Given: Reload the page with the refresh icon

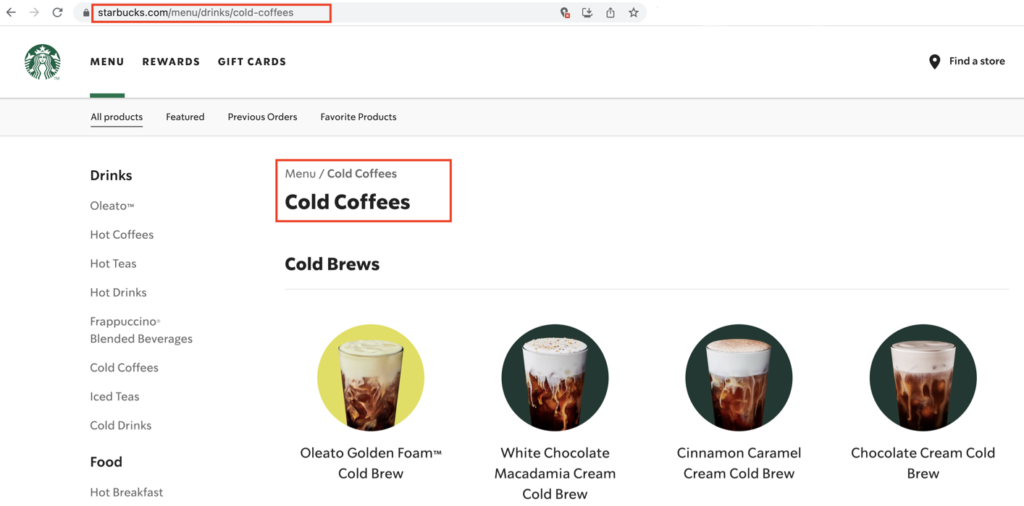Looking at the screenshot, I should click(57, 12).
